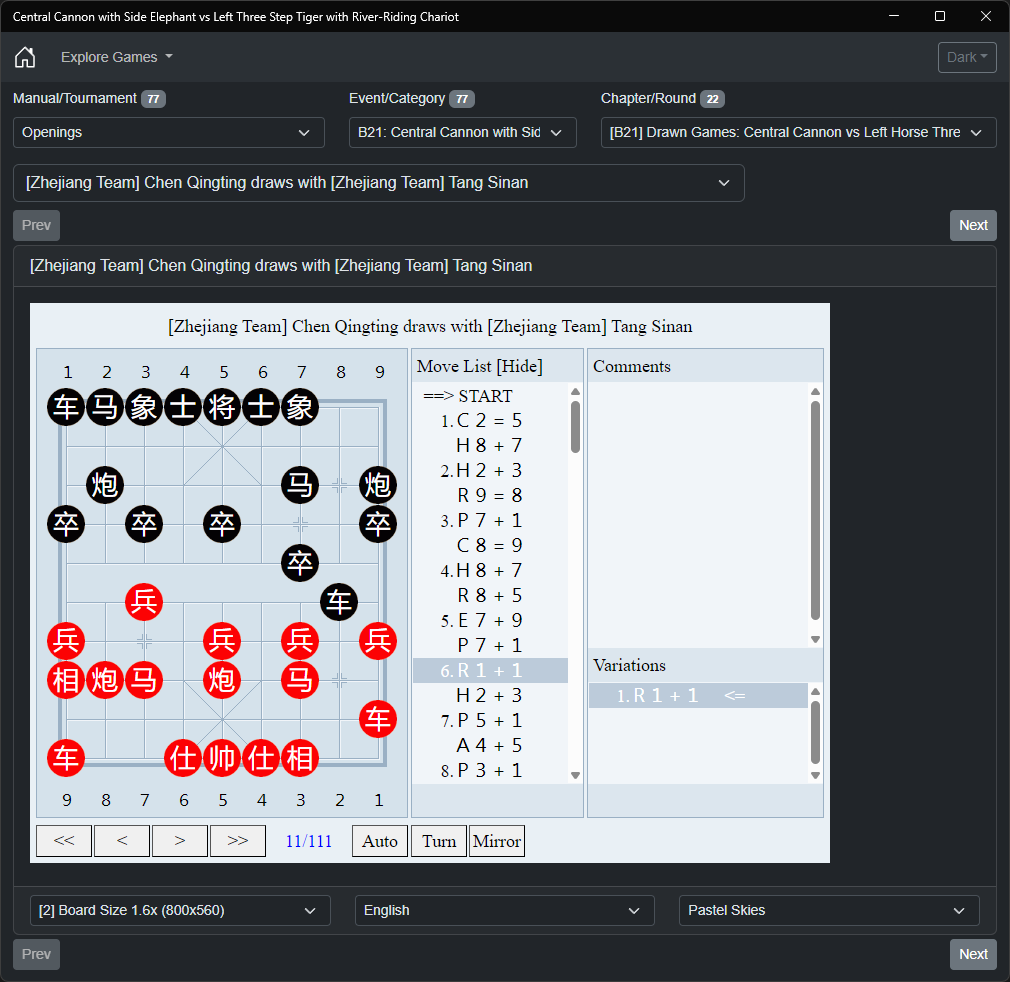Click the black horse 马 on file 7
This screenshot has width=1010, height=982.
point(300,485)
